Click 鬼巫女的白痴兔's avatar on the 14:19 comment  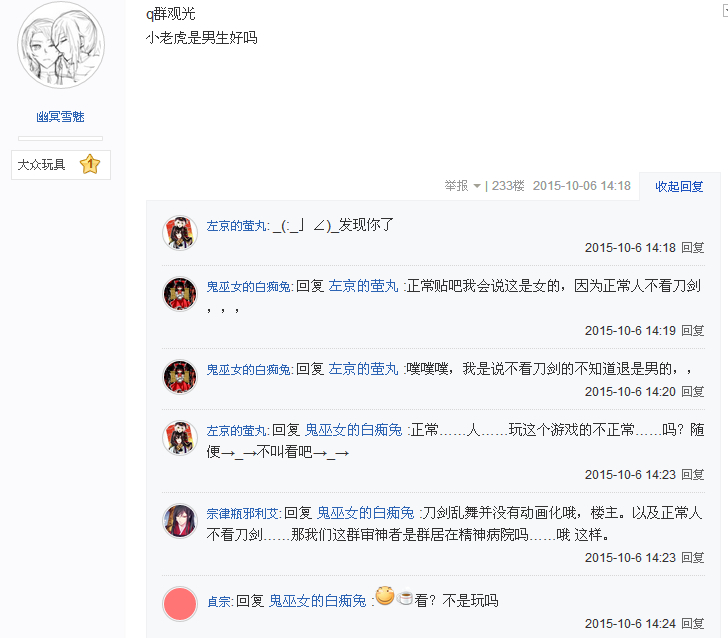click(x=180, y=294)
